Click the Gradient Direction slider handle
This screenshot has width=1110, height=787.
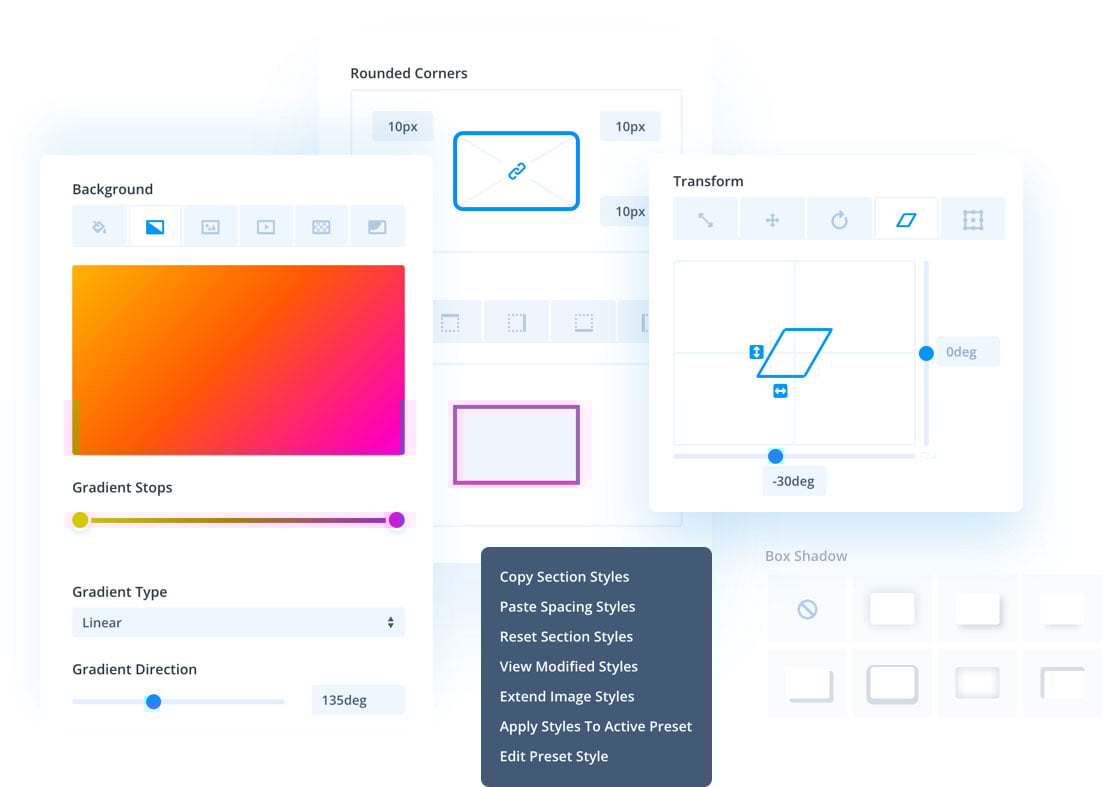pos(153,701)
